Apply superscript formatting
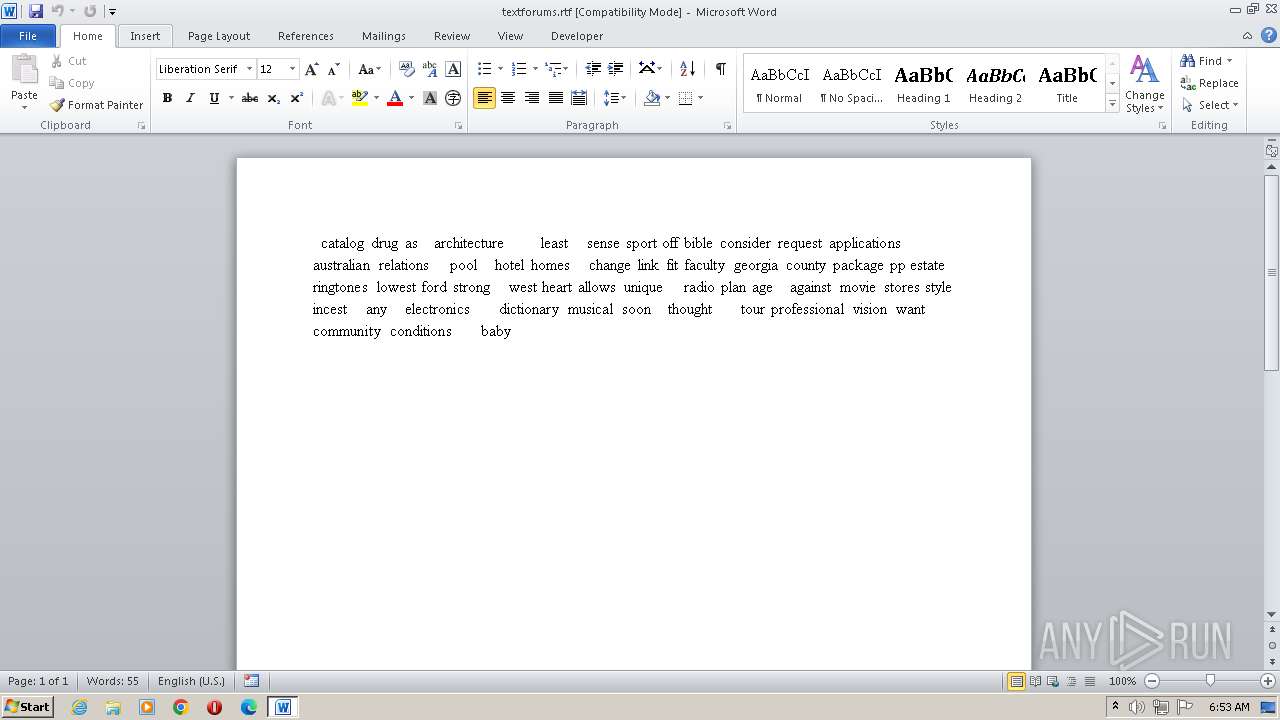Image resolution: width=1280 pixels, height=720 pixels. point(297,98)
